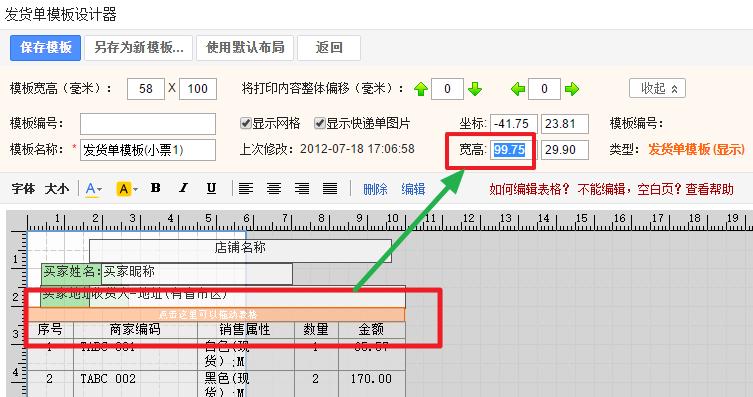753x397 pixels.
Task: Click the 删除 link
Action: 375,189
